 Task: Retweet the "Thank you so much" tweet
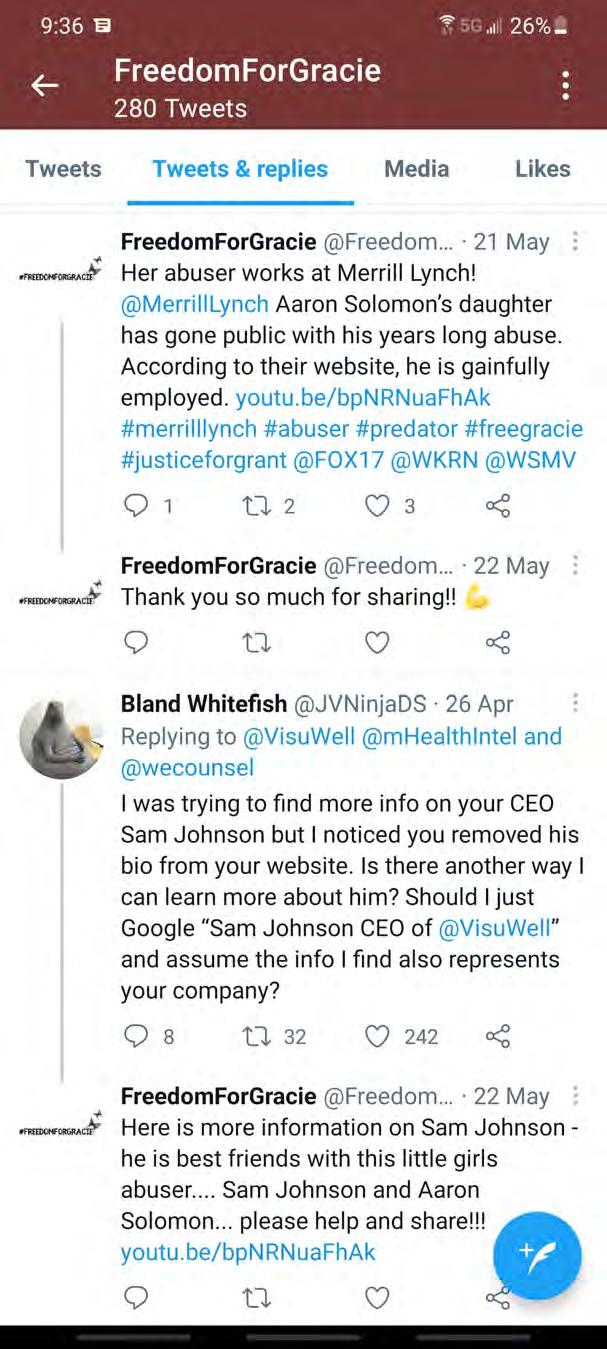257,642
